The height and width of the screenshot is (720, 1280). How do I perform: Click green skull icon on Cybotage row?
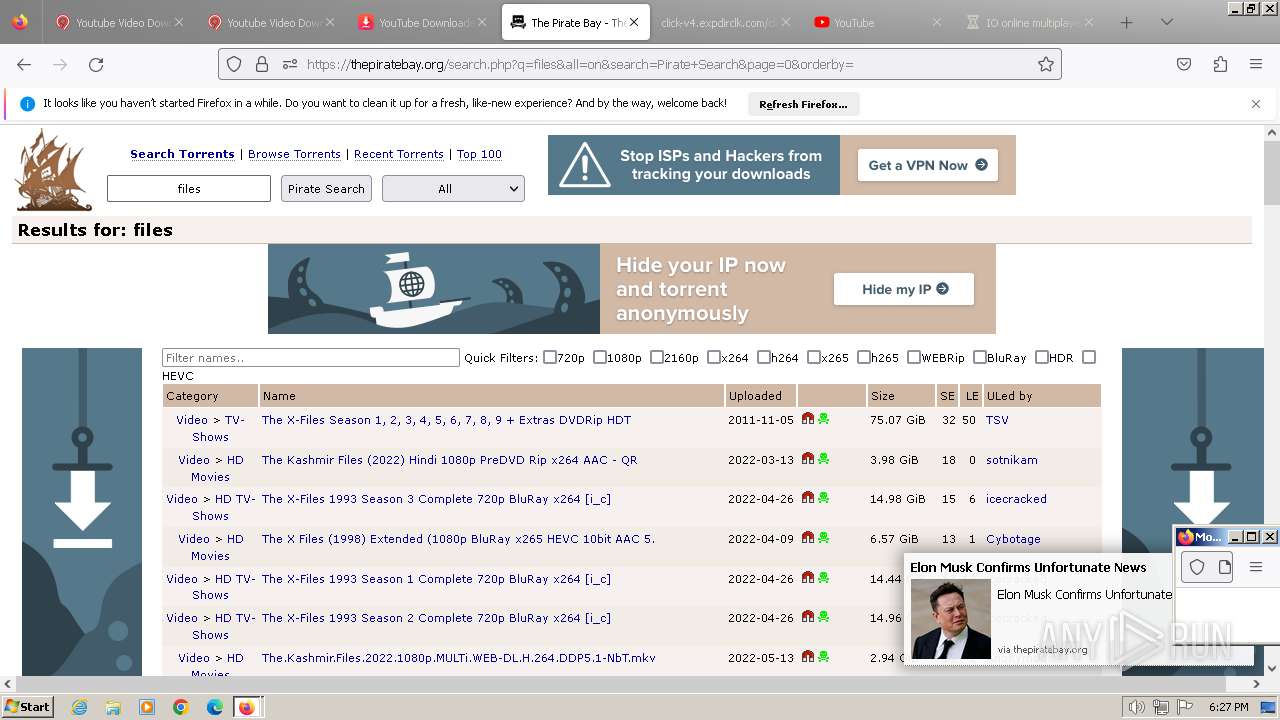coord(824,538)
